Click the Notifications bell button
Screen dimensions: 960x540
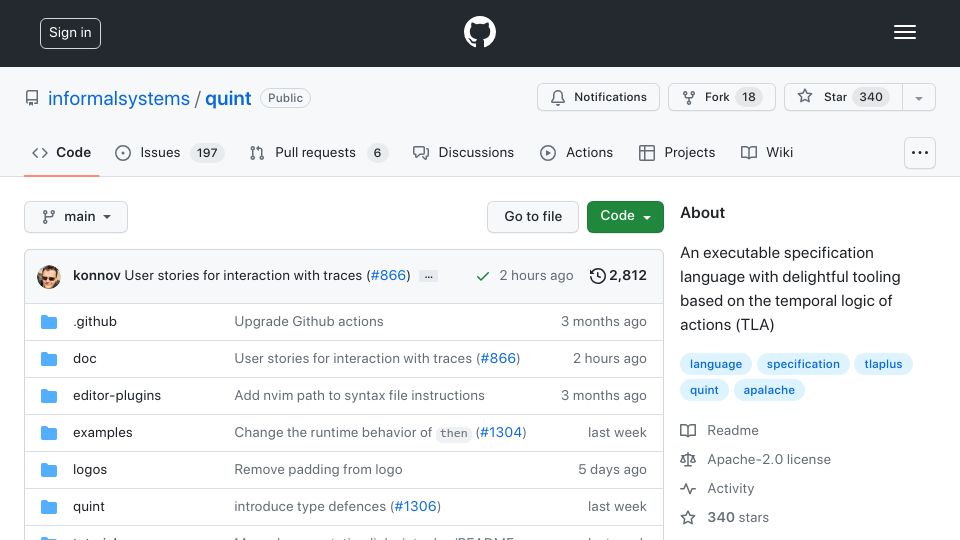coord(598,97)
